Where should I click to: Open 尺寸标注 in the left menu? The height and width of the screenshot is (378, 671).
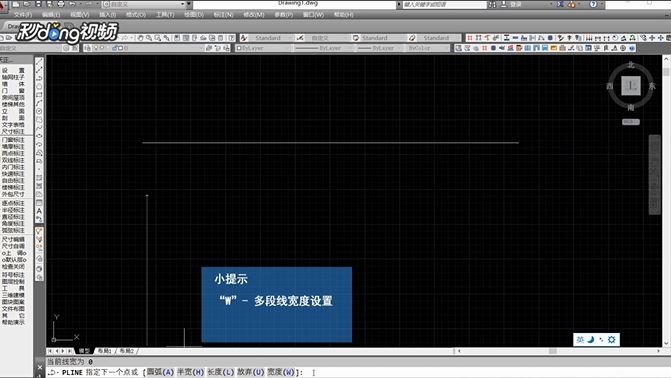[x=13, y=131]
